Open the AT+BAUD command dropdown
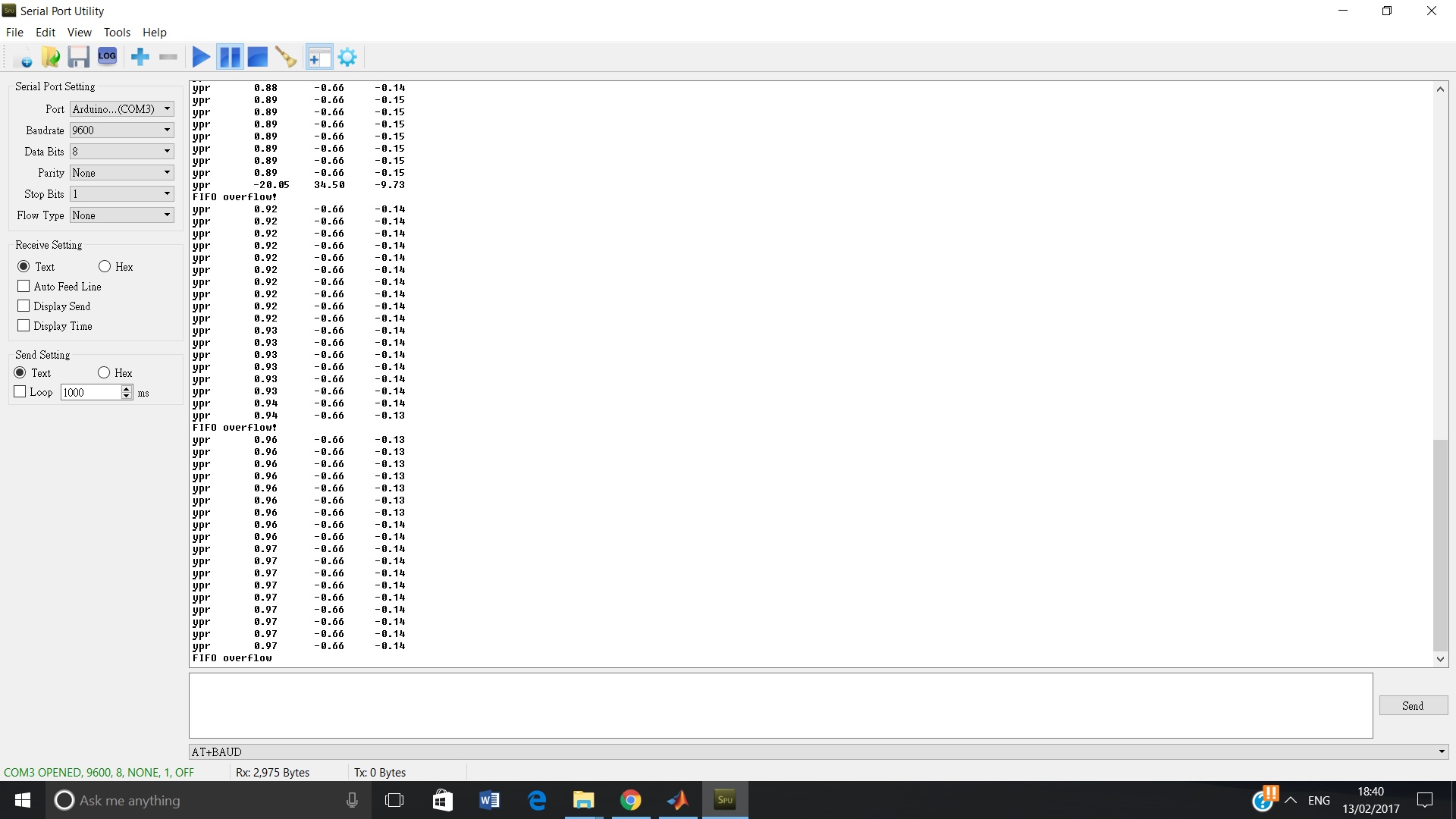Image resolution: width=1456 pixels, height=819 pixels. point(1441,752)
